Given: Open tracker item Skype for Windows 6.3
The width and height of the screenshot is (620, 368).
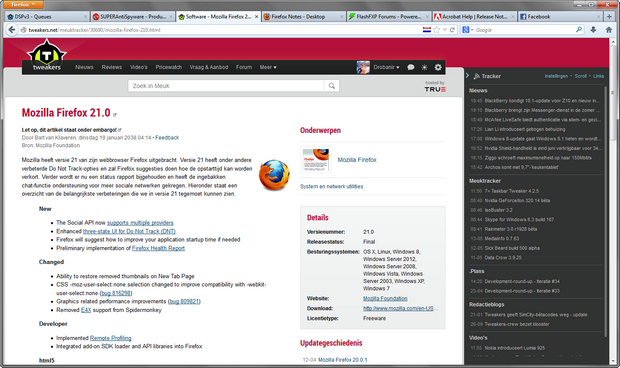Looking at the screenshot, I should [519, 219].
